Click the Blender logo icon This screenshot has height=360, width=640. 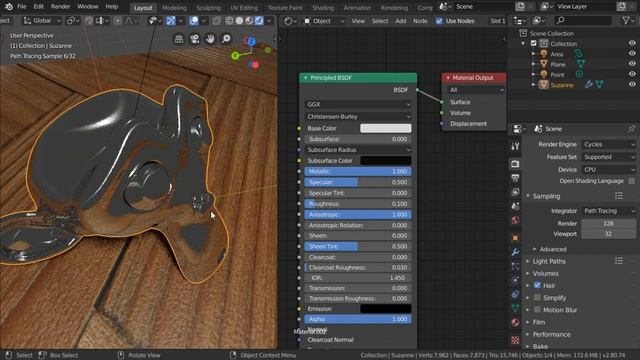(8, 7)
